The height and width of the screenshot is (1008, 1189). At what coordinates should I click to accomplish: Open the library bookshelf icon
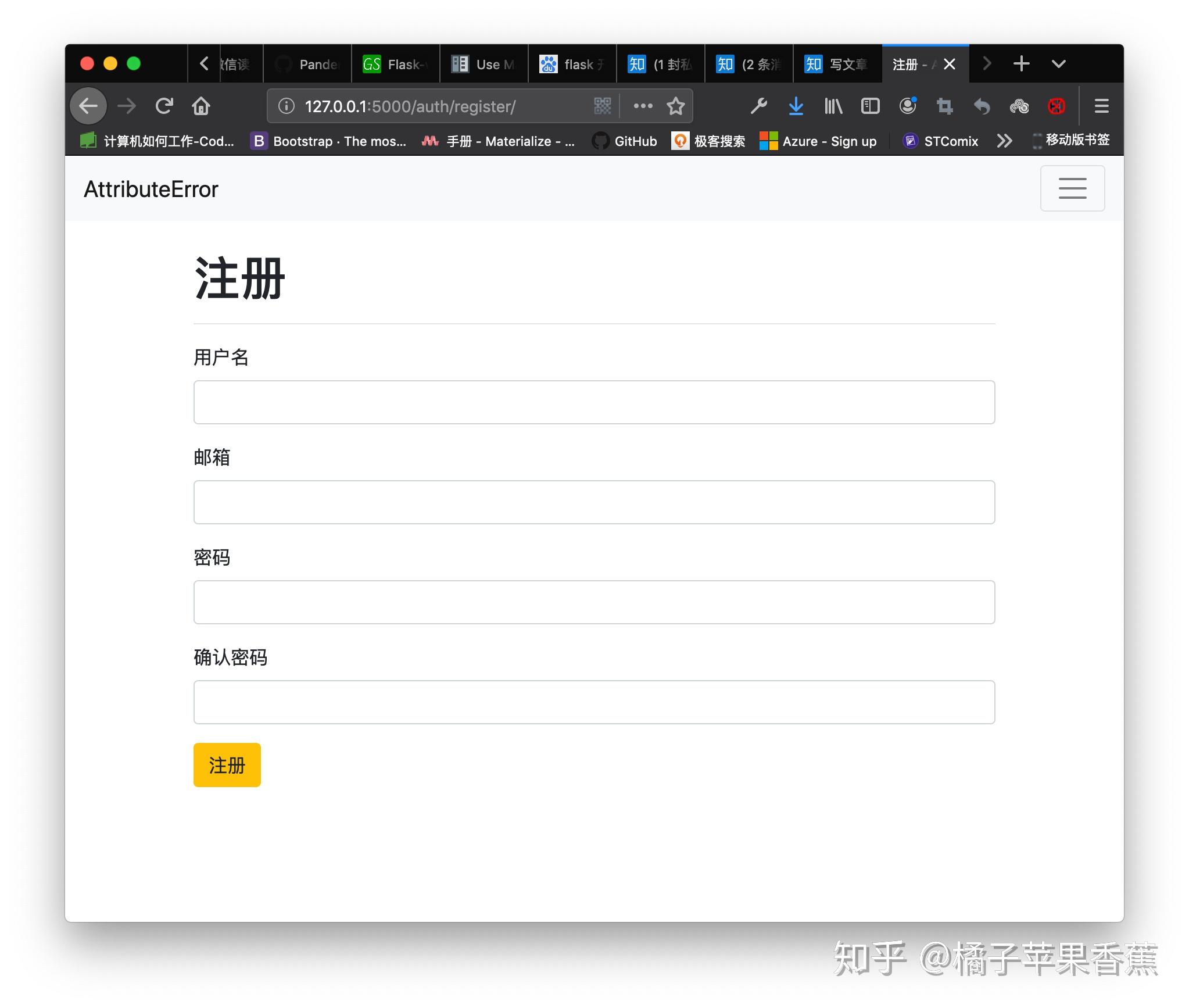833,106
